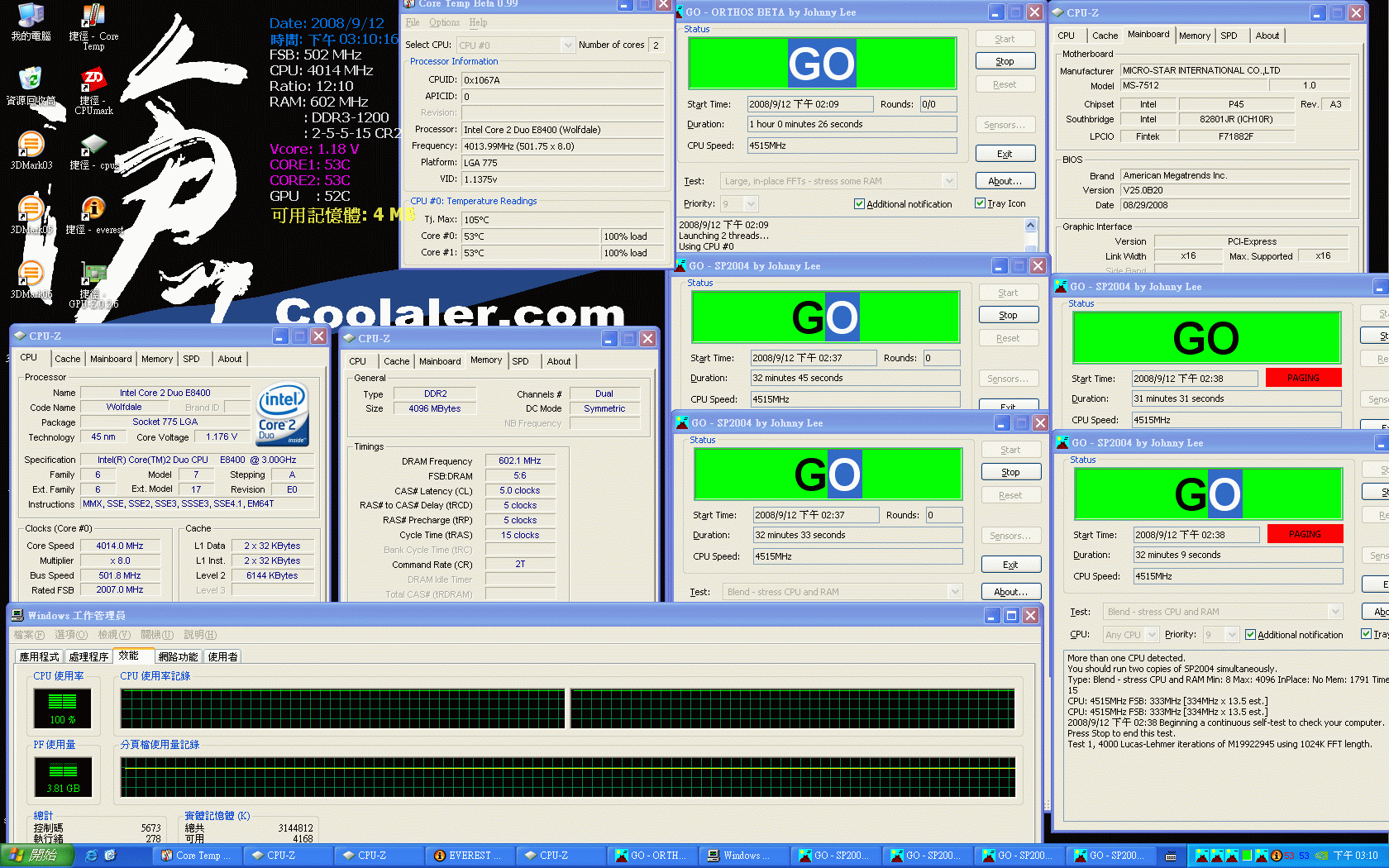The height and width of the screenshot is (868, 1389).
Task: Toggle Additional notification in bottom-right SP2004 window
Action: (x=1250, y=635)
